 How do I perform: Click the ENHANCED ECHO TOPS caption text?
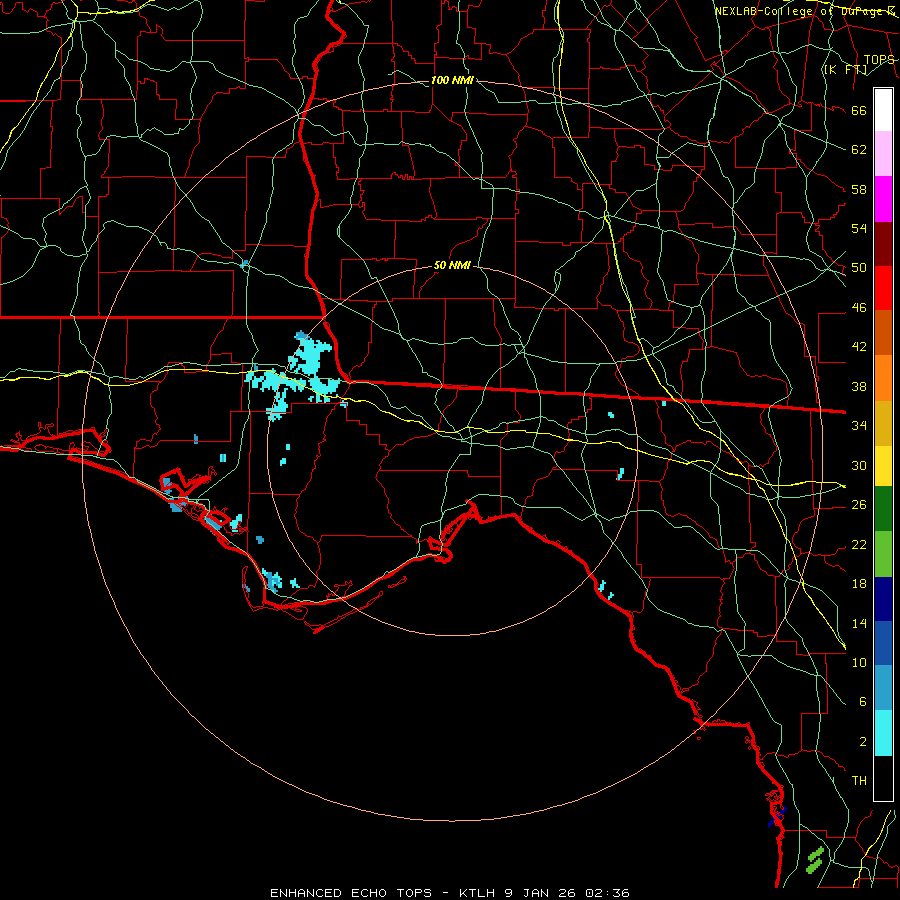(x=351, y=893)
